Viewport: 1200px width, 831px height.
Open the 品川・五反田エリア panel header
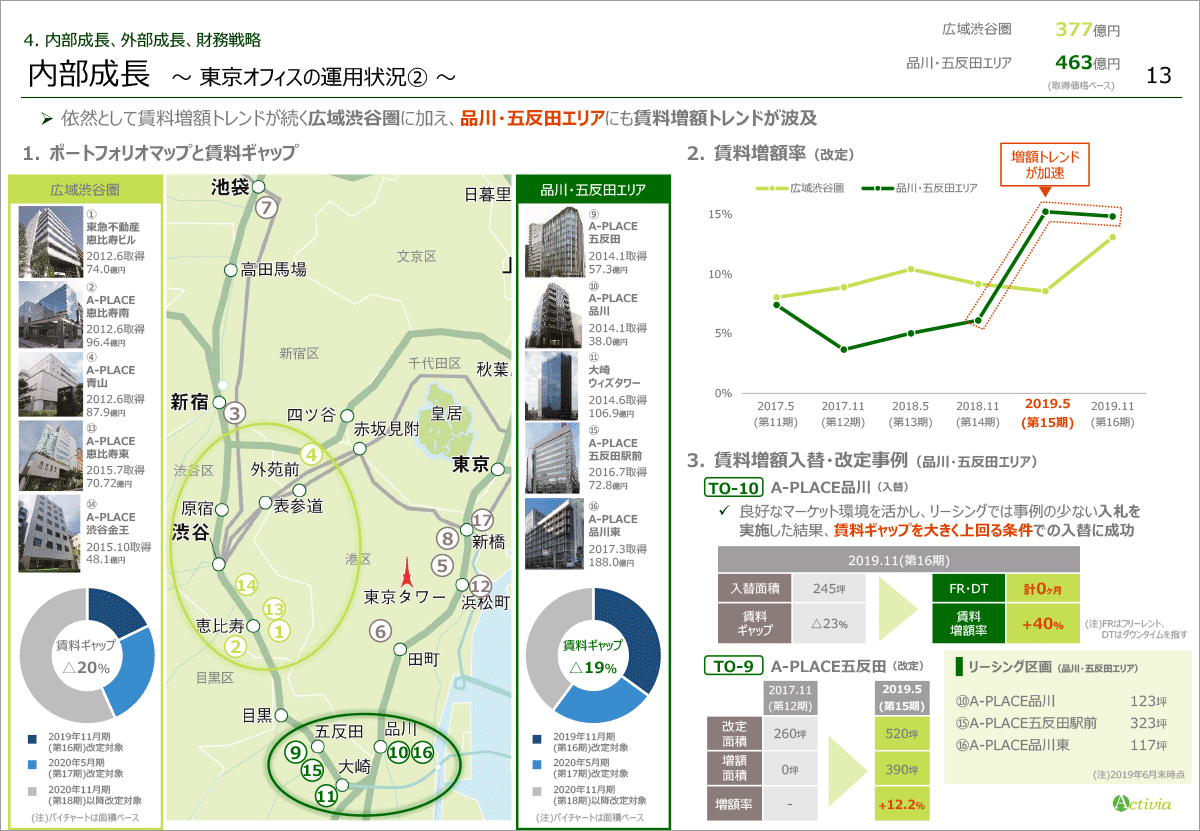[x=593, y=189]
